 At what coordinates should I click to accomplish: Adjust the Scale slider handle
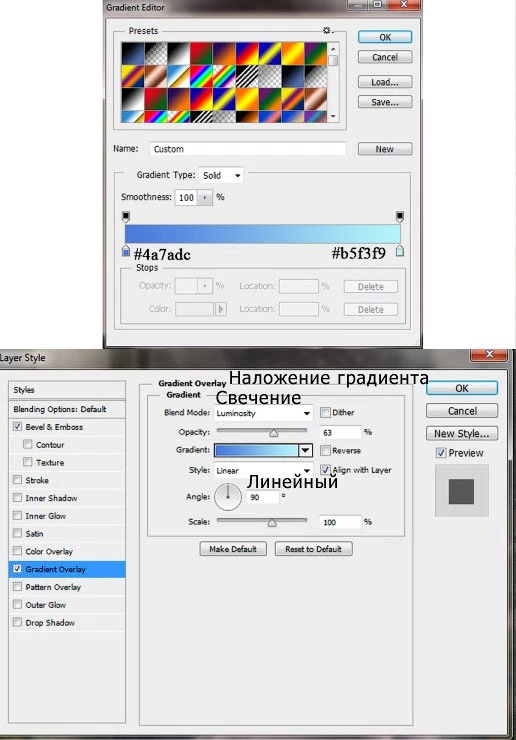pos(272,522)
